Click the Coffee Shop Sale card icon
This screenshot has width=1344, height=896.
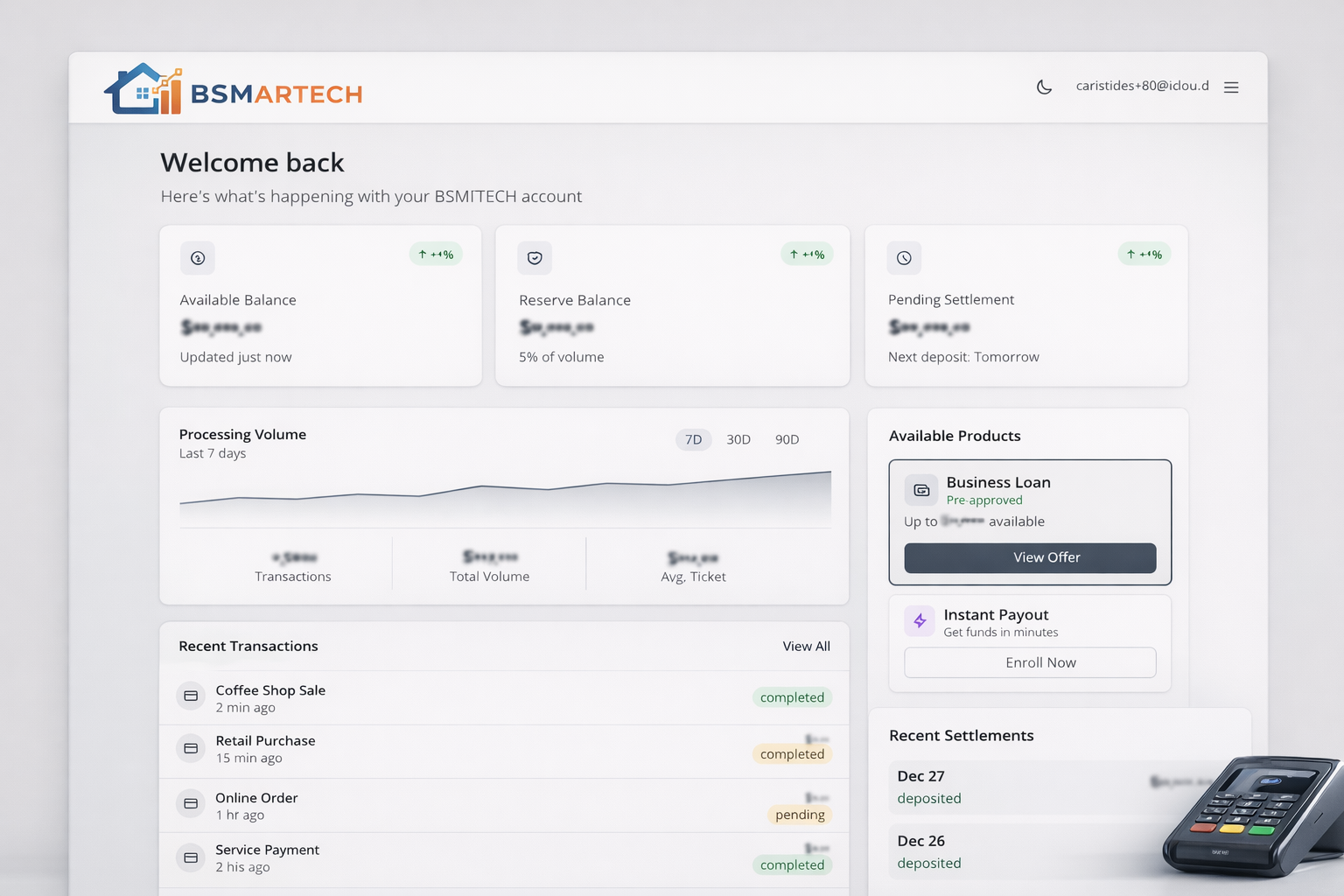(191, 696)
